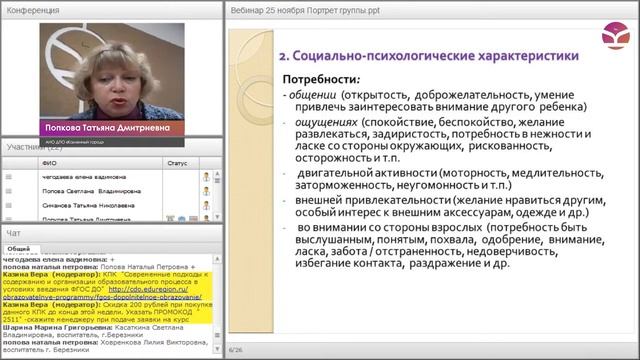Image resolution: width=640 pixels, height=360 pixels.
Task: Click the purple logo on the slide
Action: [x=616, y=36]
